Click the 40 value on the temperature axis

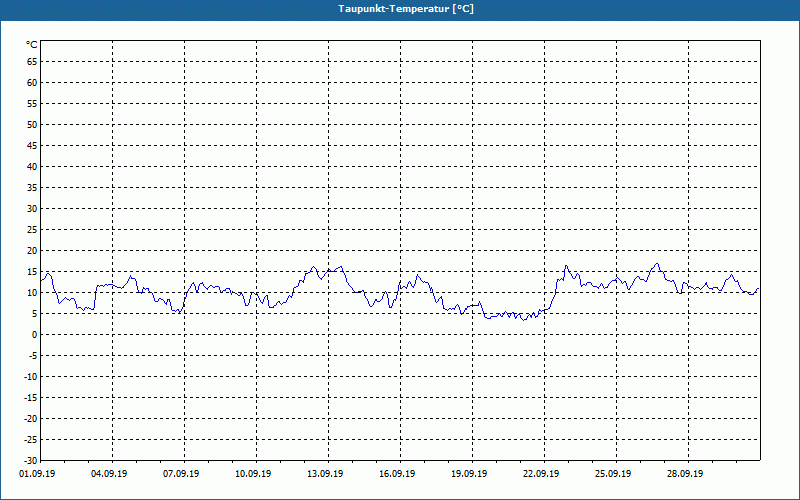tap(32, 167)
